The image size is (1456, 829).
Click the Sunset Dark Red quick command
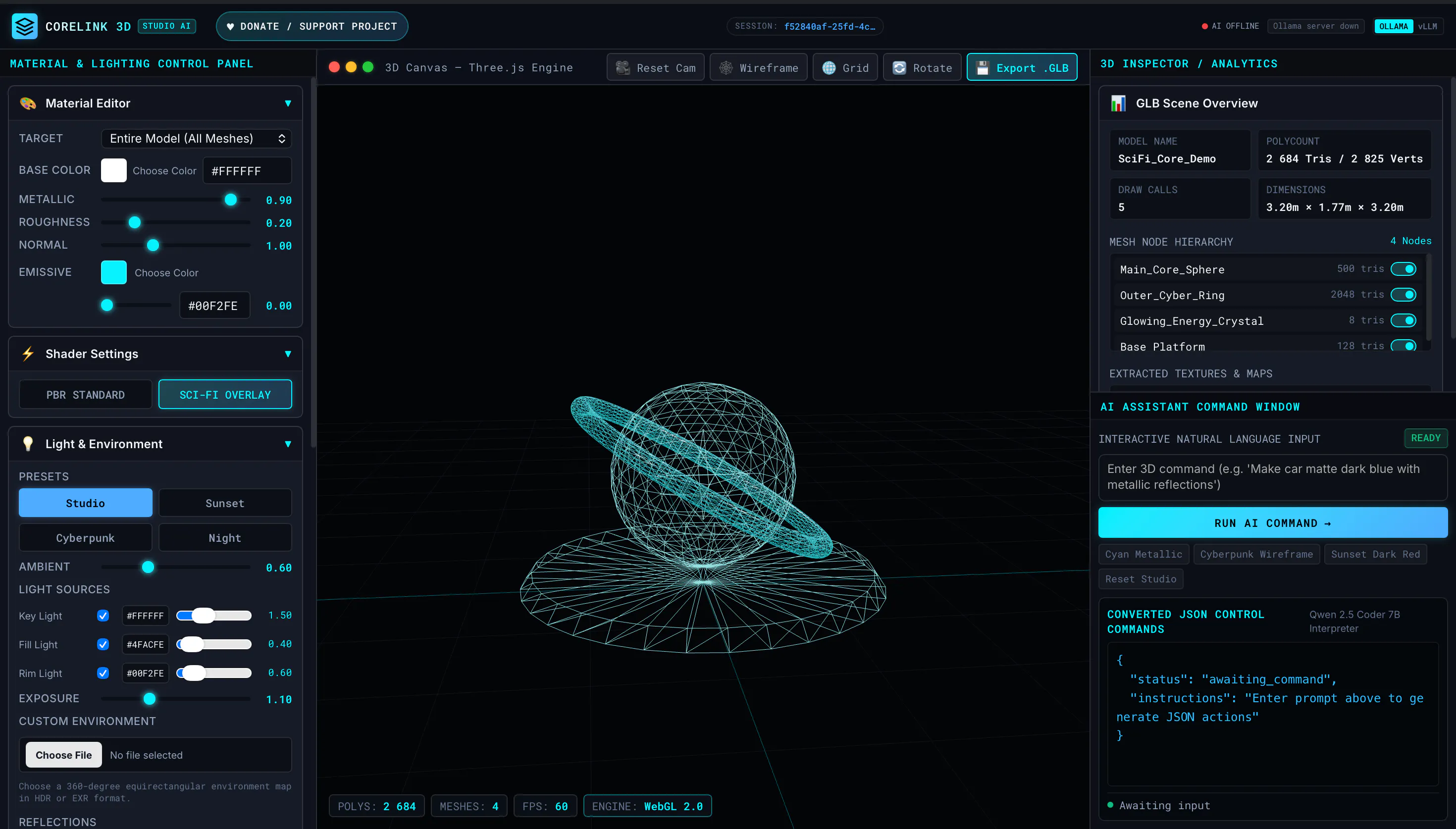[x=1375, y=554]
